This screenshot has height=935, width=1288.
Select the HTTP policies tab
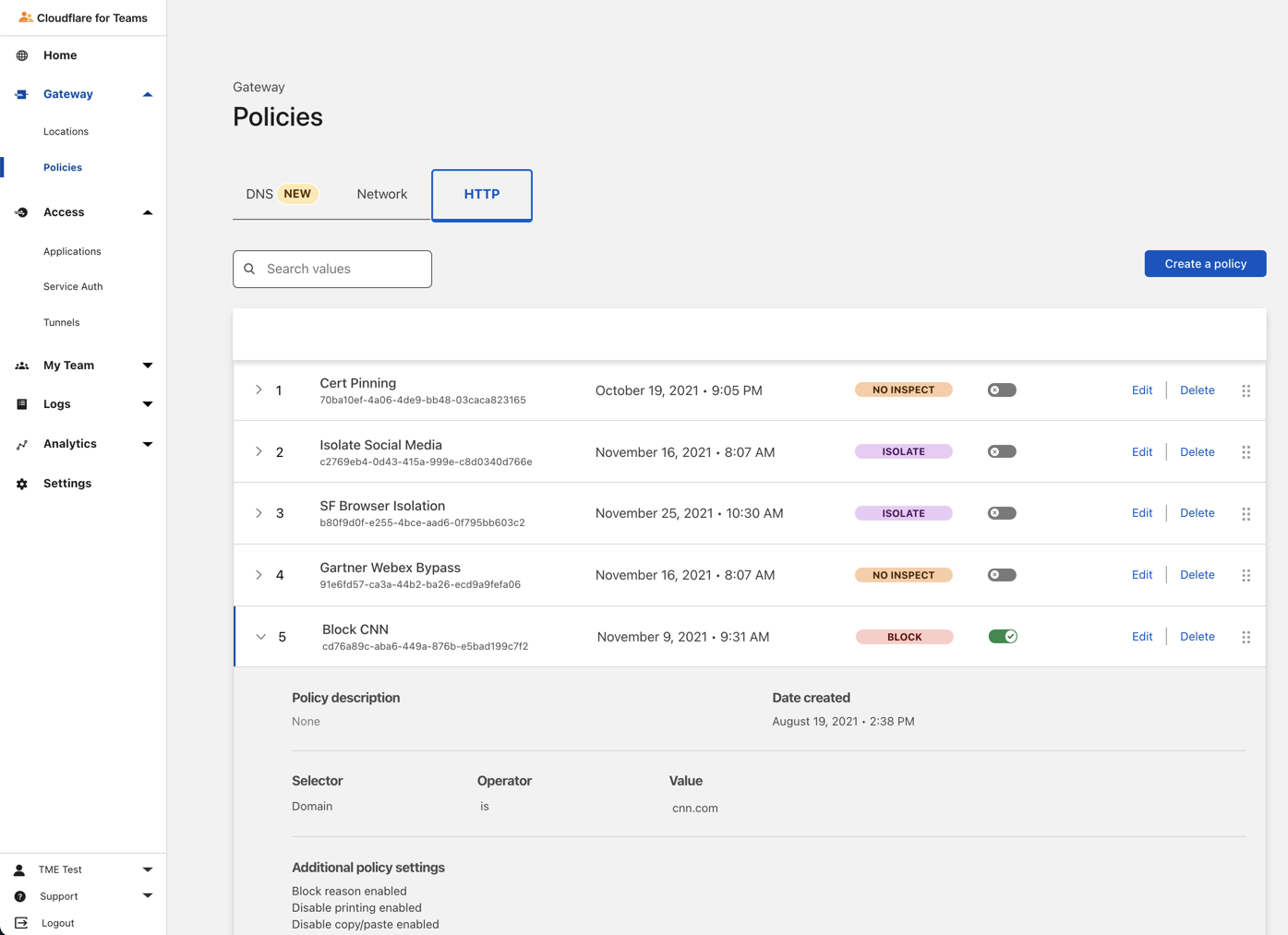pyautogui.click(x=482, y=195)
